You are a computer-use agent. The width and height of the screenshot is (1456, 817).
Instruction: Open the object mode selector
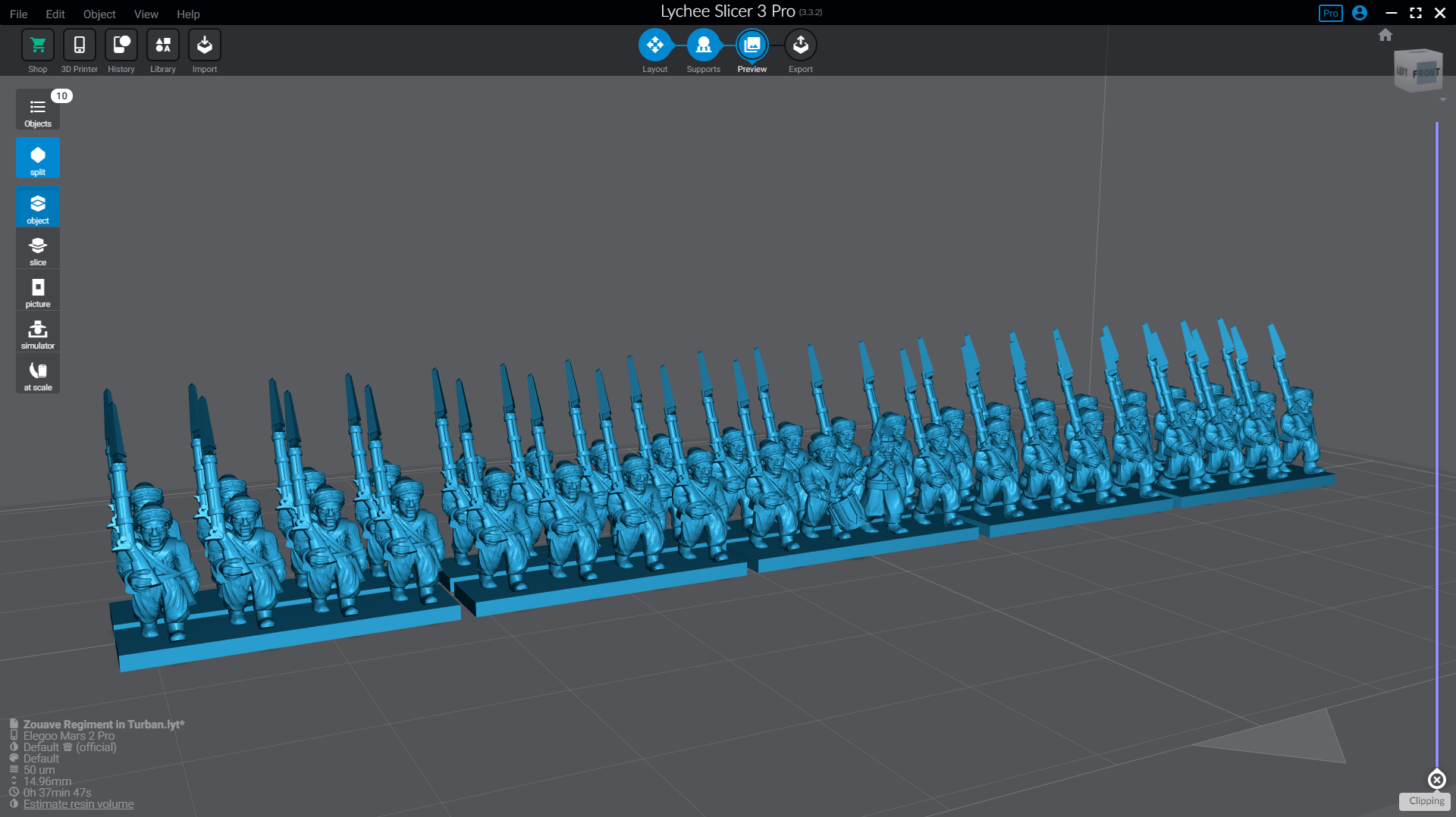coord(37,206)
